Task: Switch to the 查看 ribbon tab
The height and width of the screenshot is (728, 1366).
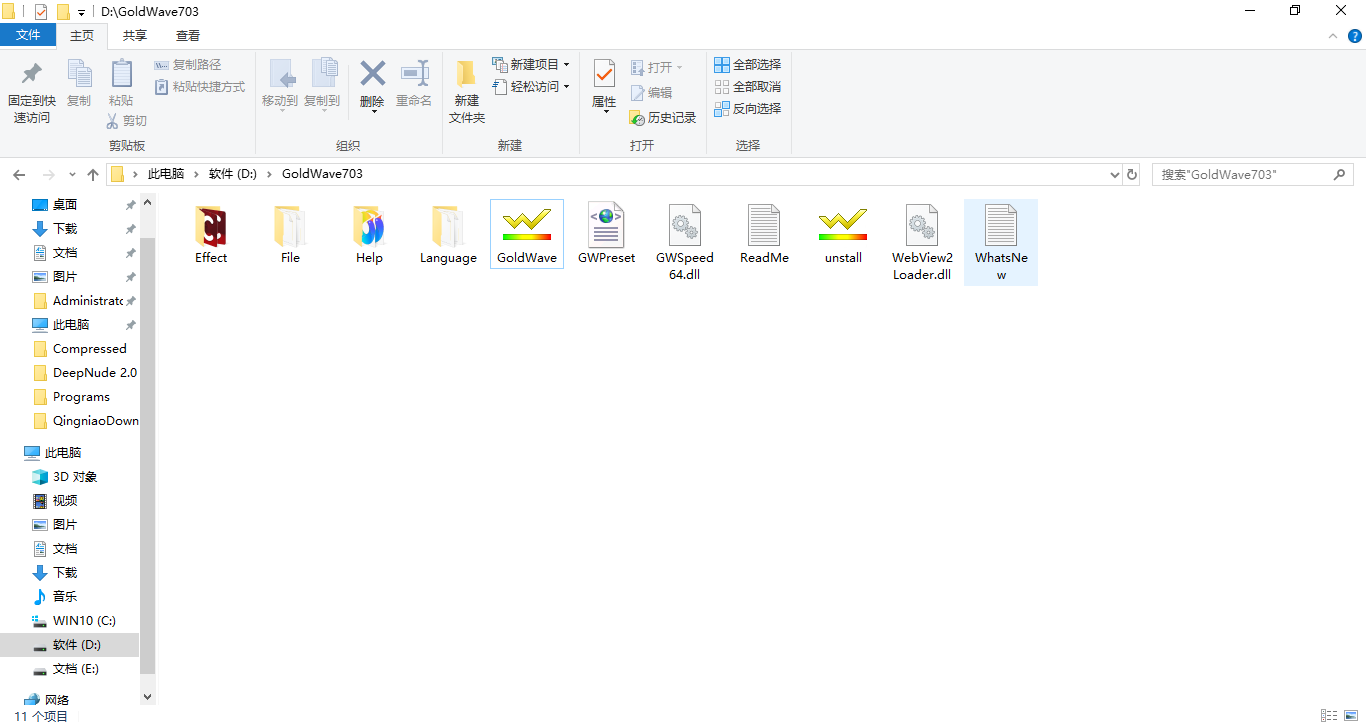Action: [x=186, y=34]
